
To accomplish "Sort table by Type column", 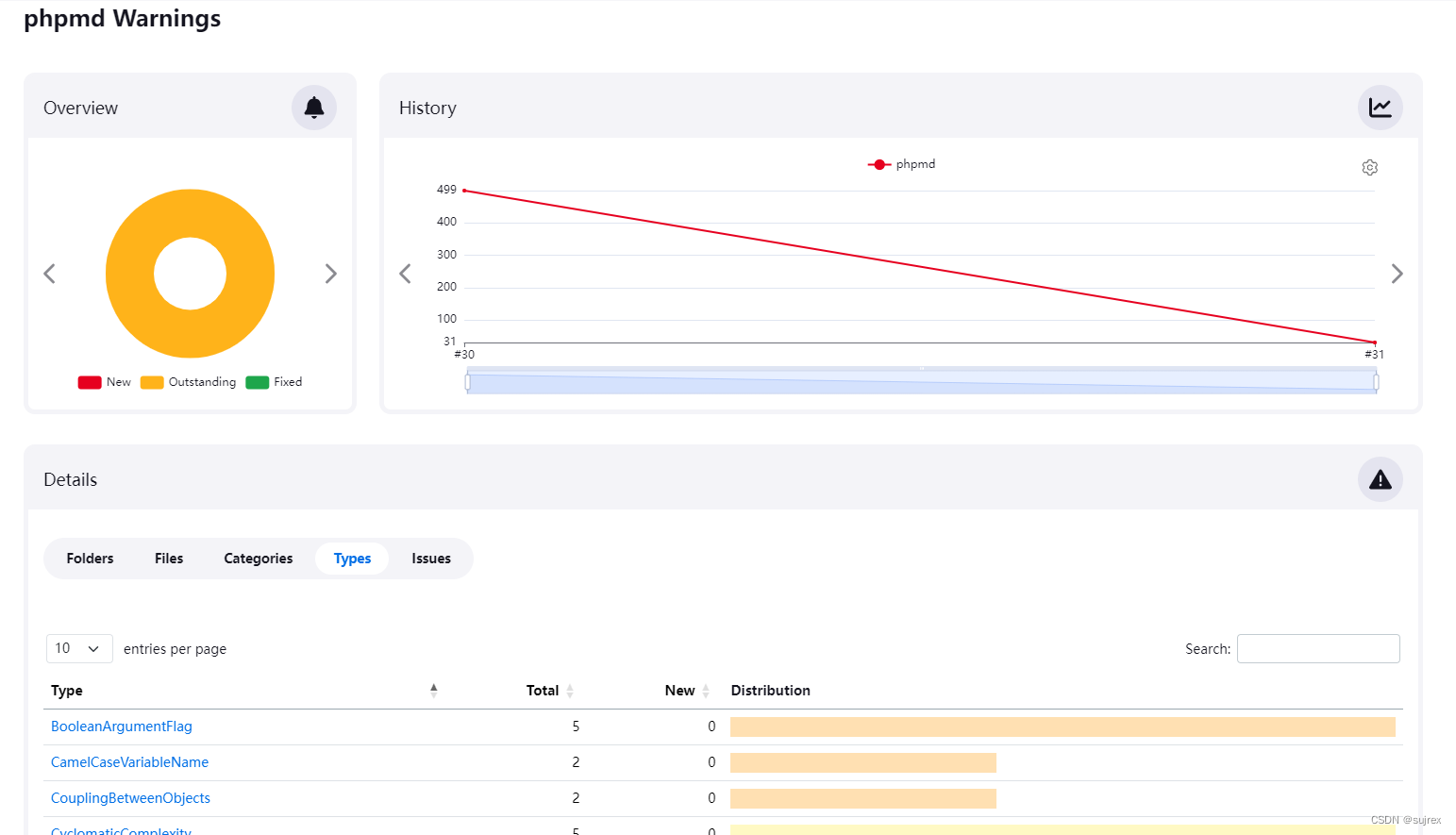I will coord(244,691).
